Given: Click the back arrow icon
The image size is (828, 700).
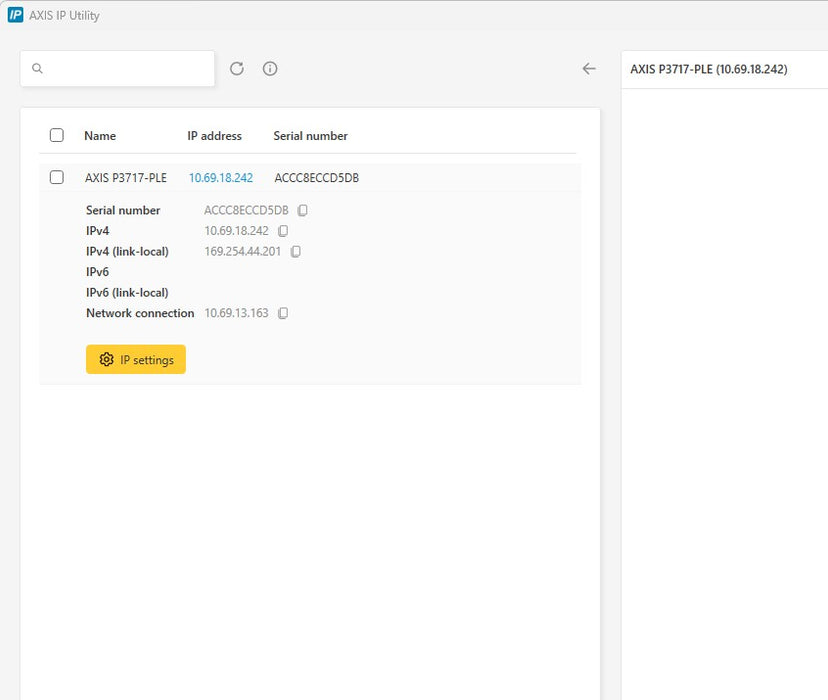Looking at the screenshot, I should pyautogui.click(x=589, y=69).
